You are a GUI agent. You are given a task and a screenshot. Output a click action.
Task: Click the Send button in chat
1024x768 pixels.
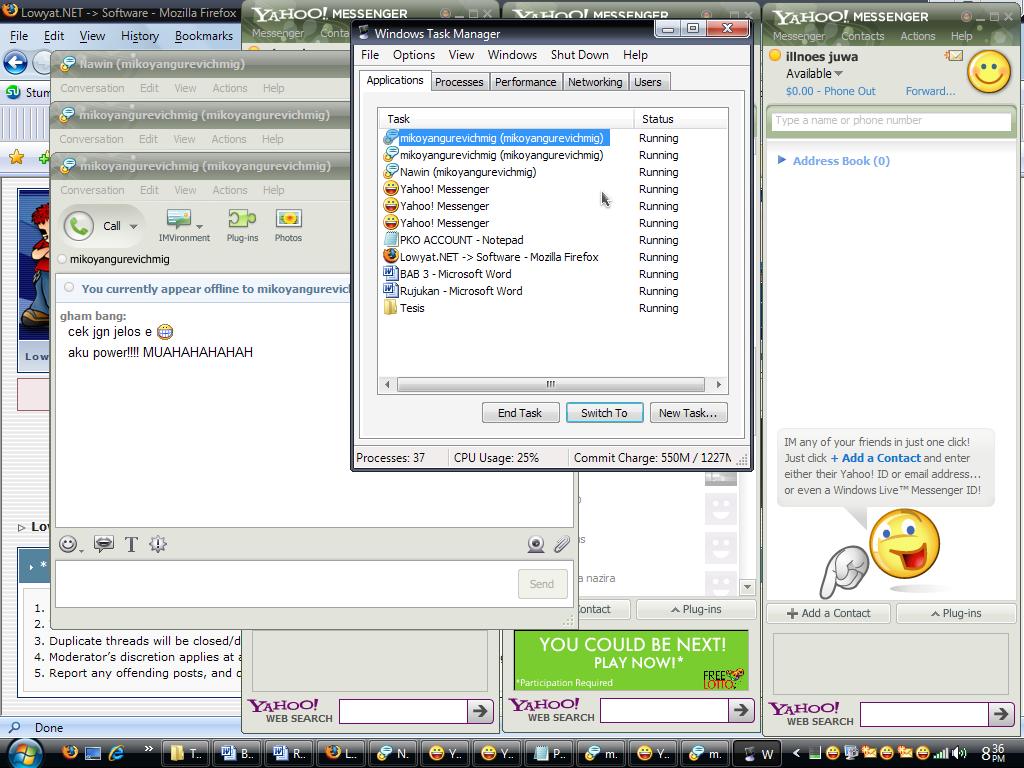541,584
